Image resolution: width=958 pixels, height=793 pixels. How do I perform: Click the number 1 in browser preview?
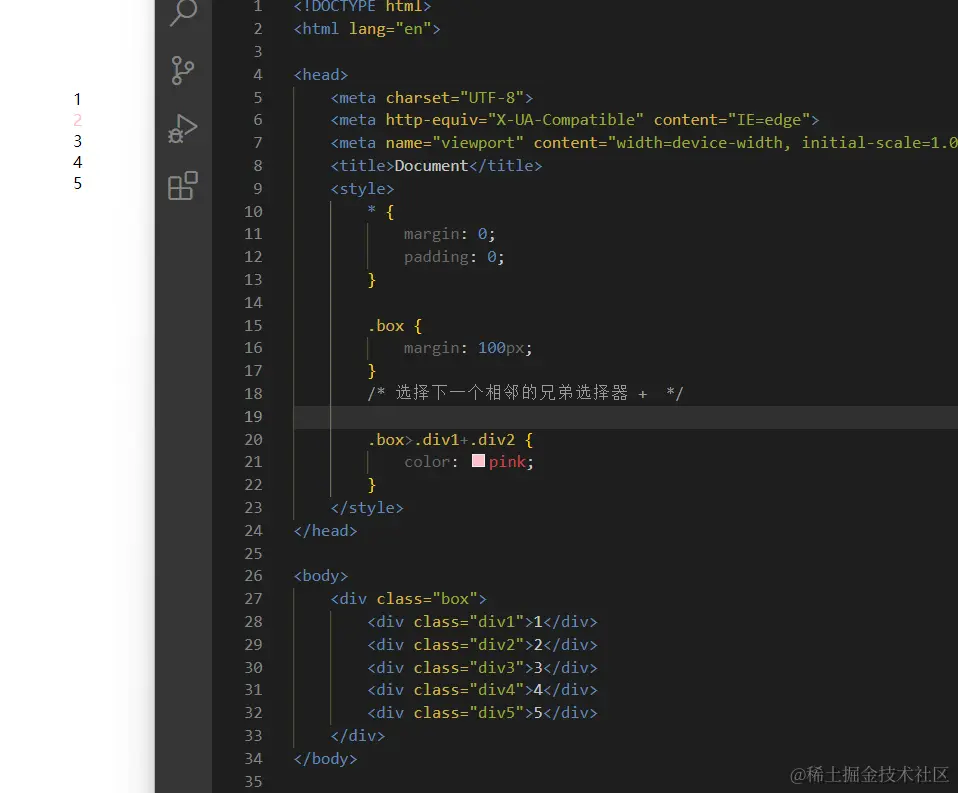[x=78, y=99]
